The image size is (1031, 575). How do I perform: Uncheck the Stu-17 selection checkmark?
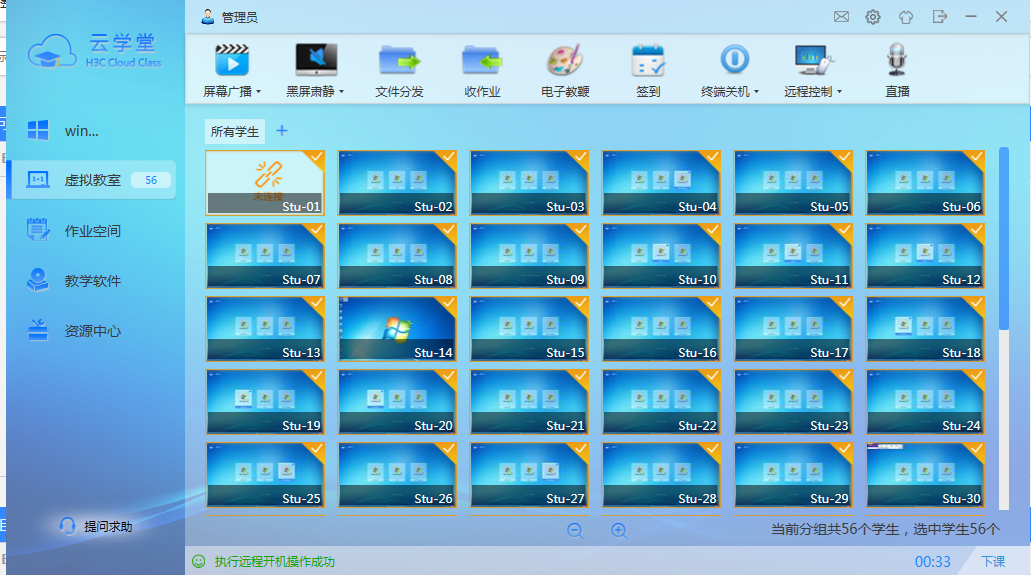(844, 303)
